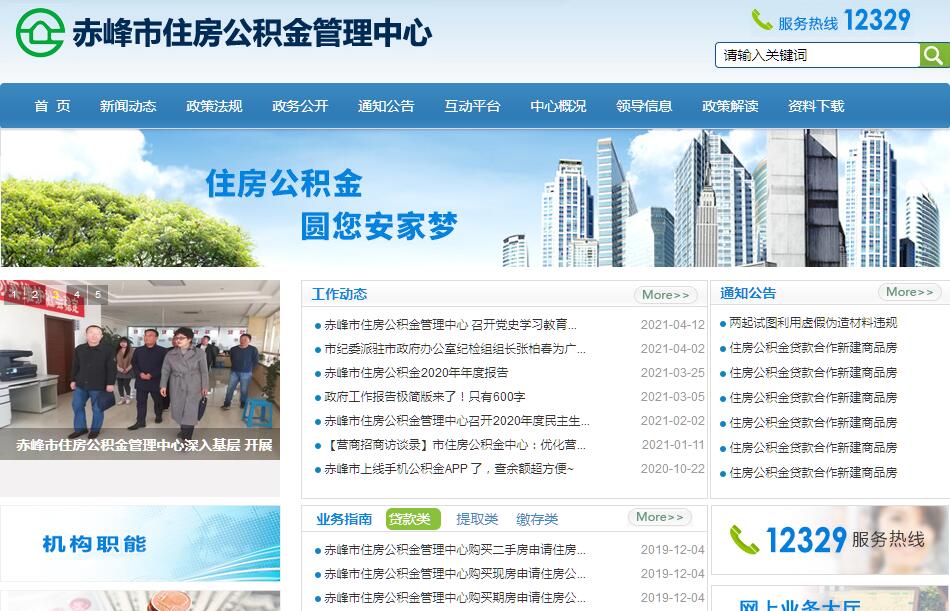950x611 pixels.
Task: Click the 请输入关键词 search input field
Action: coord(816,55)
